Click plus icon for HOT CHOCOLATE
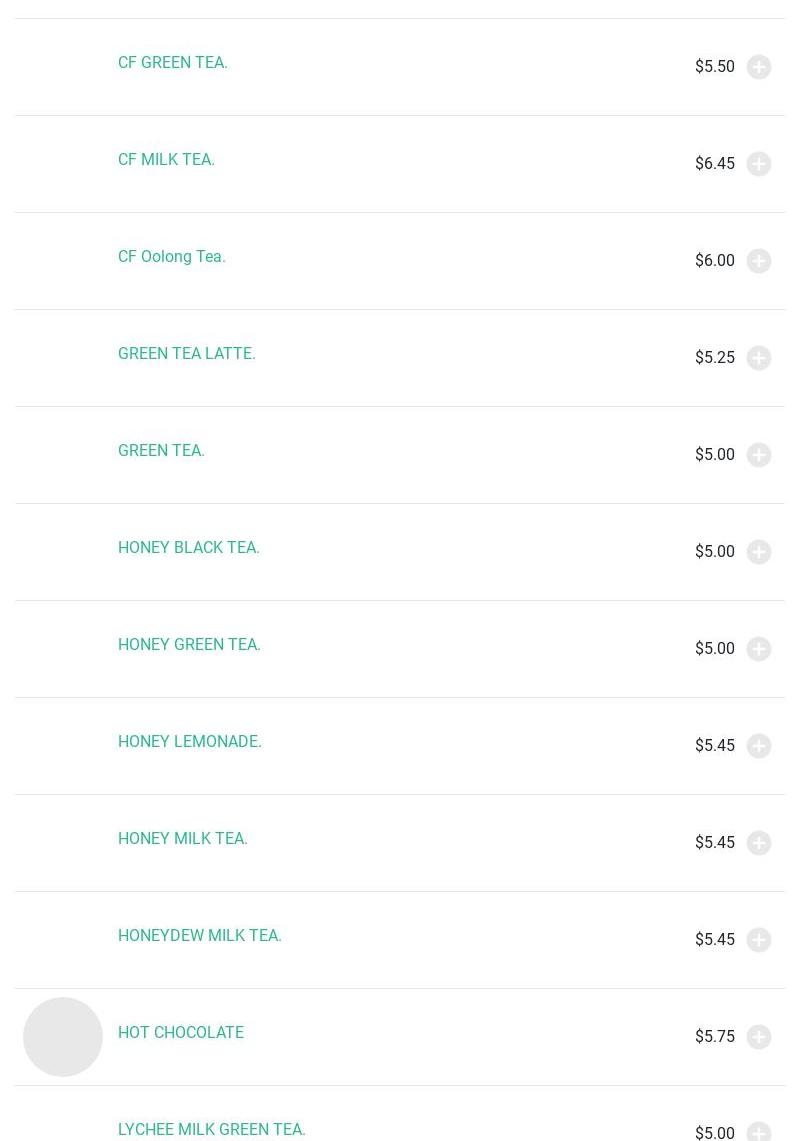Image resolution: width=800 pixels, height=1141 pixels. (759, 1037)
